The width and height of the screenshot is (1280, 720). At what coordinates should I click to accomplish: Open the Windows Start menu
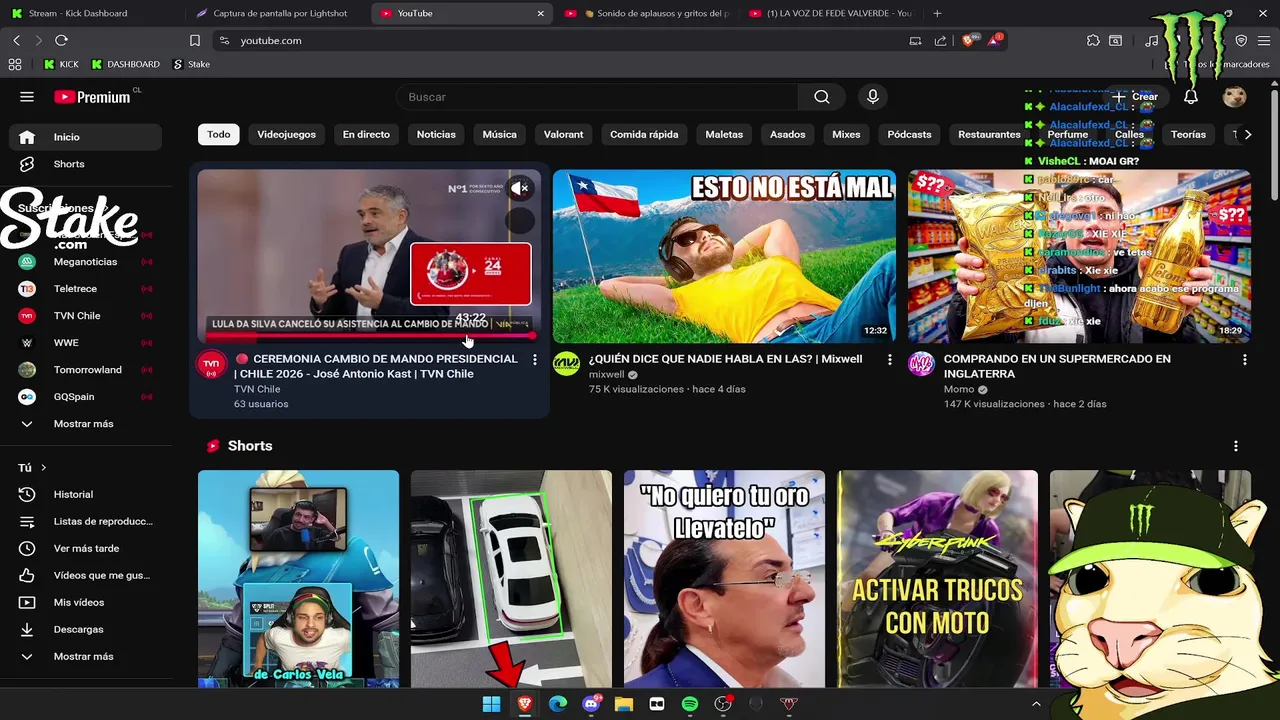pyautogui.click(x=491, y=704)
